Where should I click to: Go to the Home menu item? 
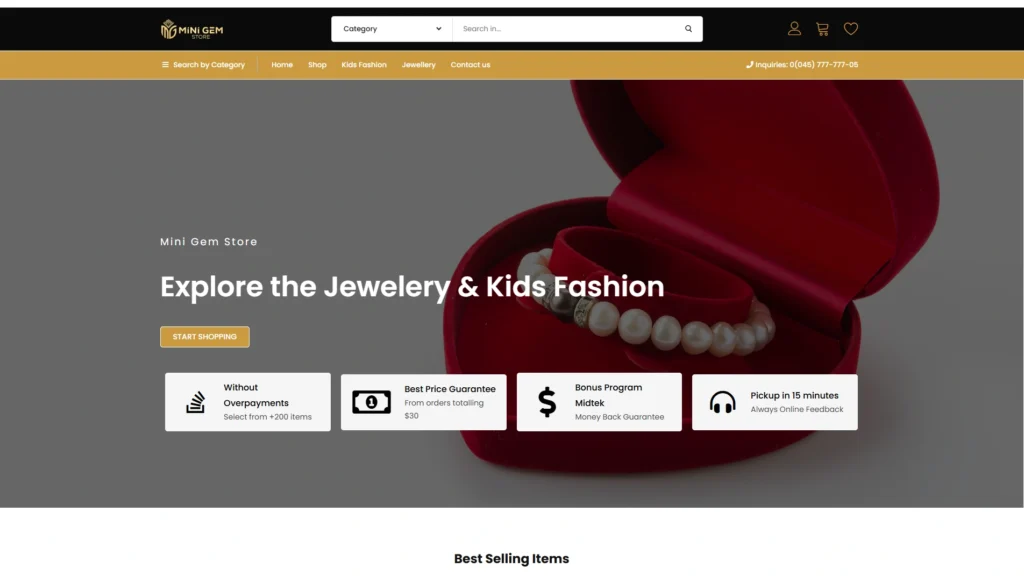click(282, 65)
